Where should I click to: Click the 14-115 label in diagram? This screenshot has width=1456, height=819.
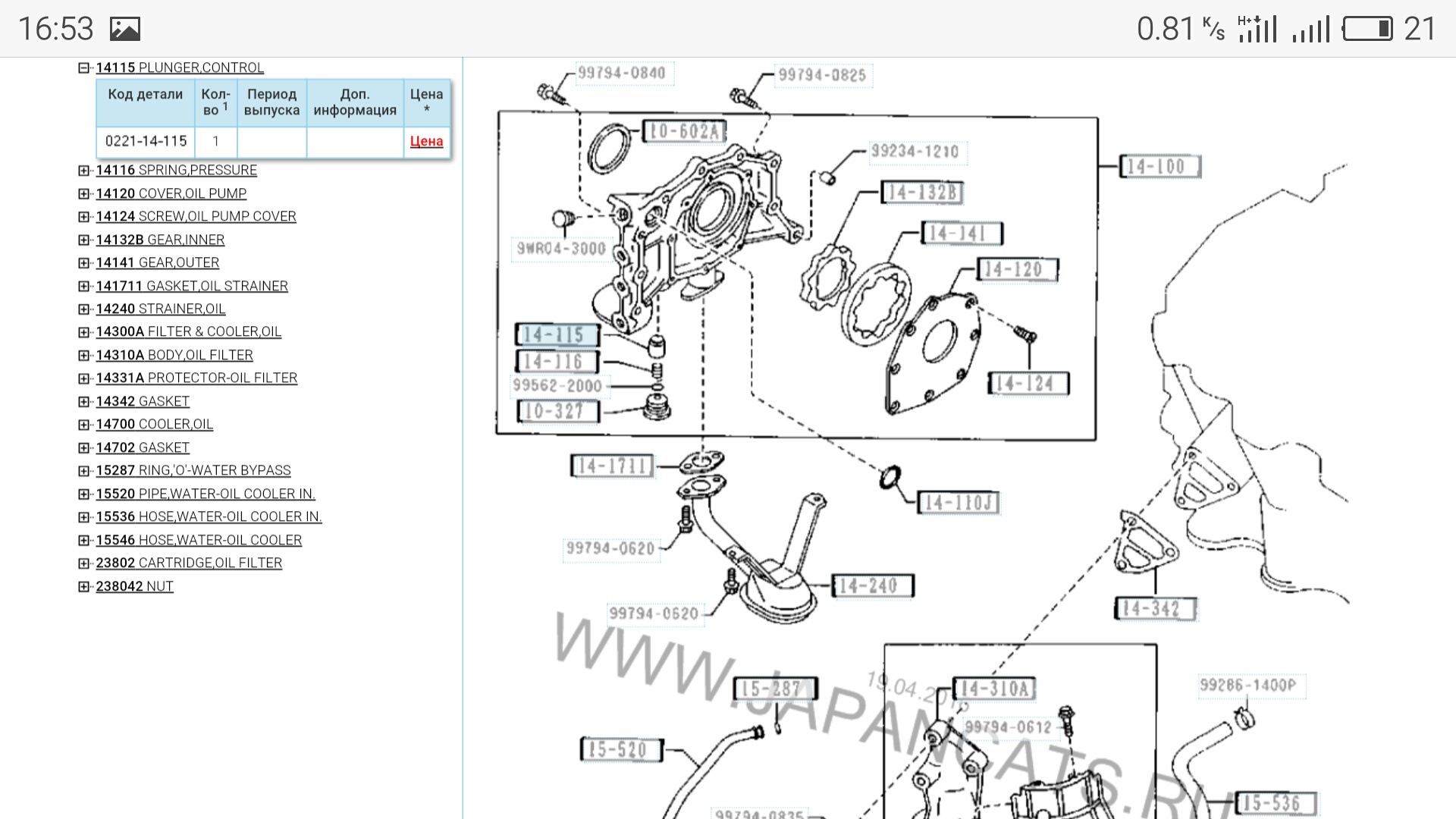pyautogui.click(x=557, y=334)
